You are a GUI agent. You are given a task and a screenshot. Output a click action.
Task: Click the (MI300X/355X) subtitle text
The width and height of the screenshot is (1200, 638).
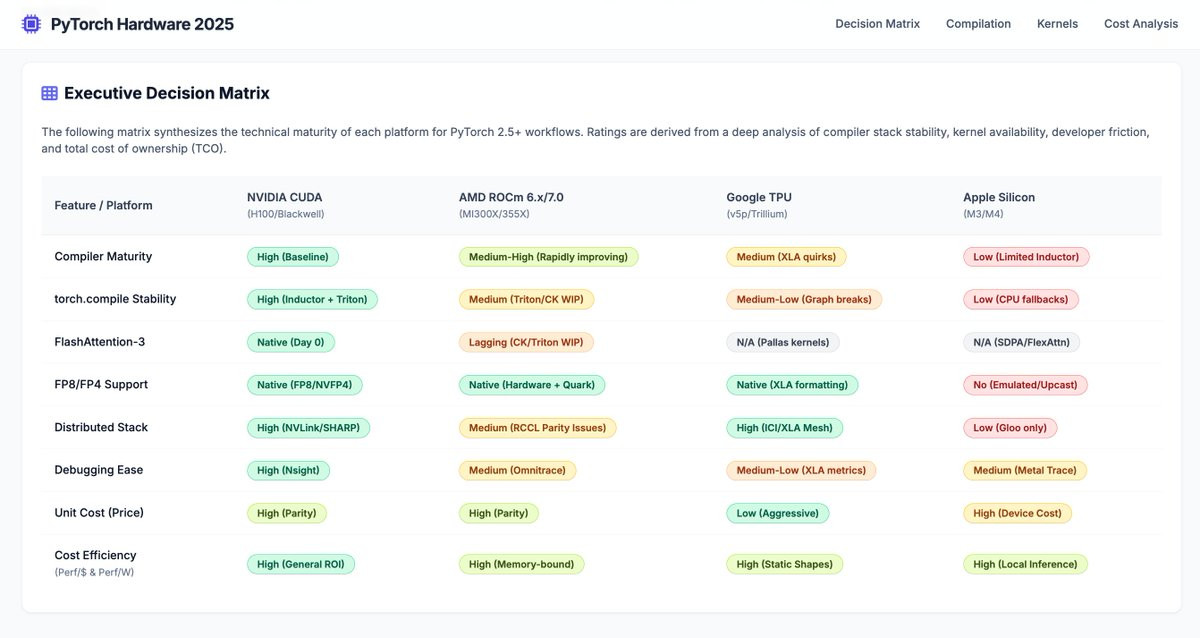coord(494,214)
